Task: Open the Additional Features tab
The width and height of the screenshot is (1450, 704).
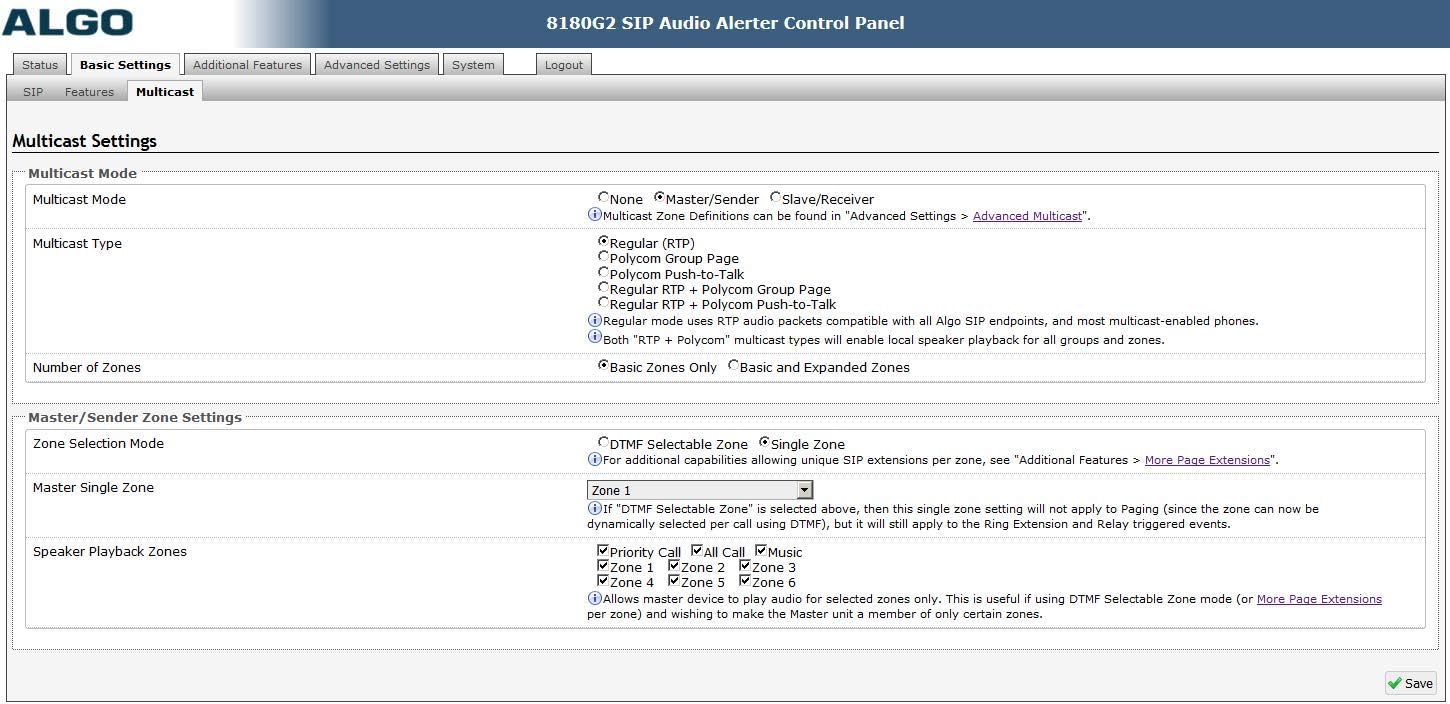Action: [x=247, y=65]
